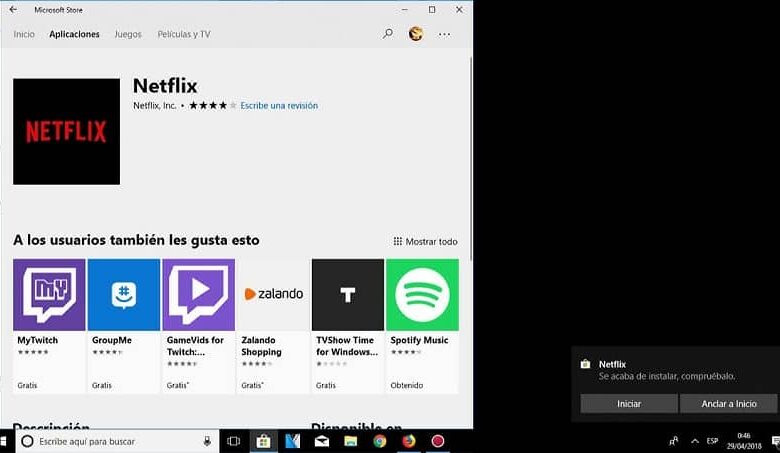Open the blue app icon beside Store on taskbar
This screenshot has height=453, width=780.
point(292,441)
